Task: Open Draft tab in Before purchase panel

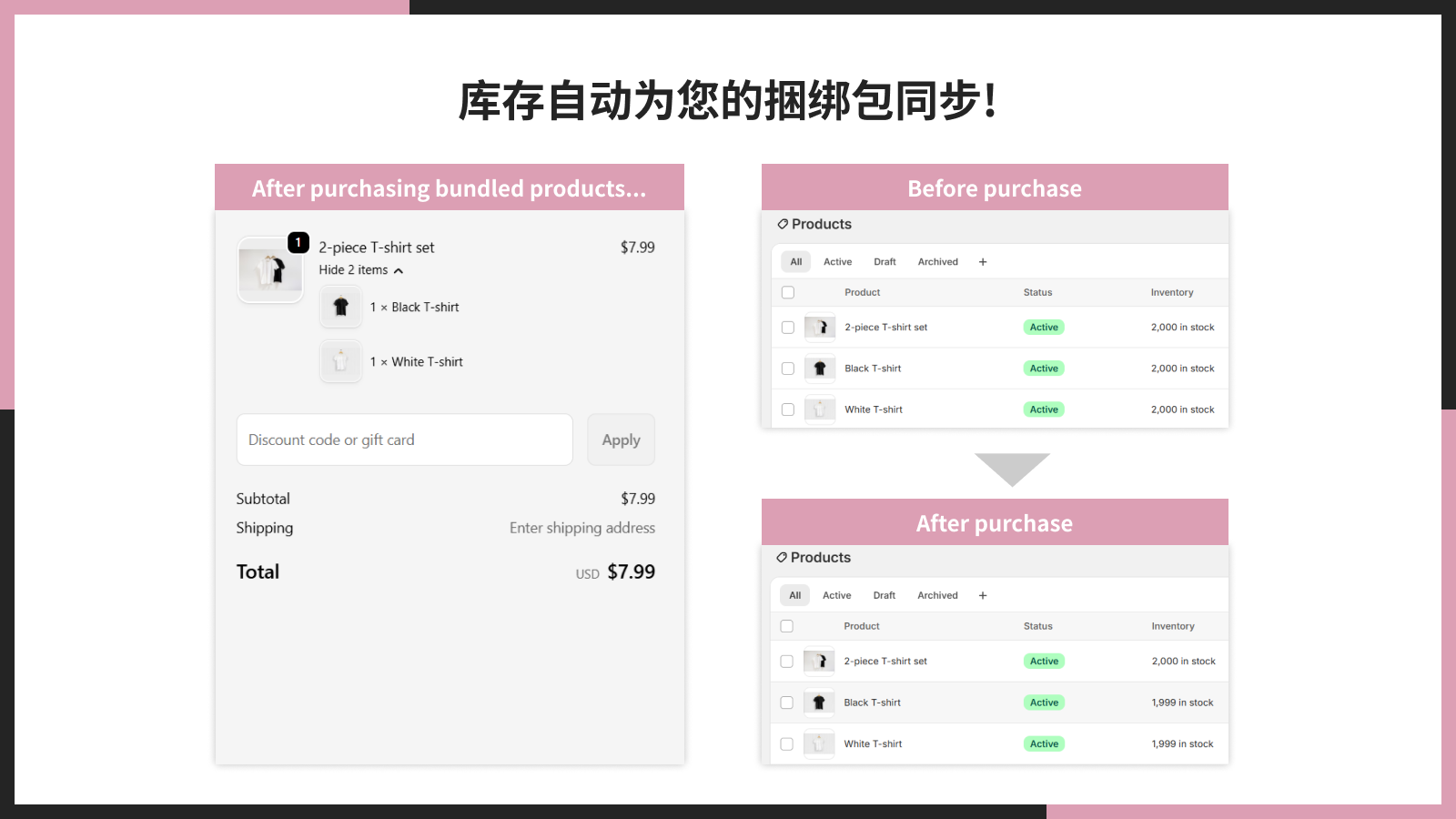Action: [885, 262]
